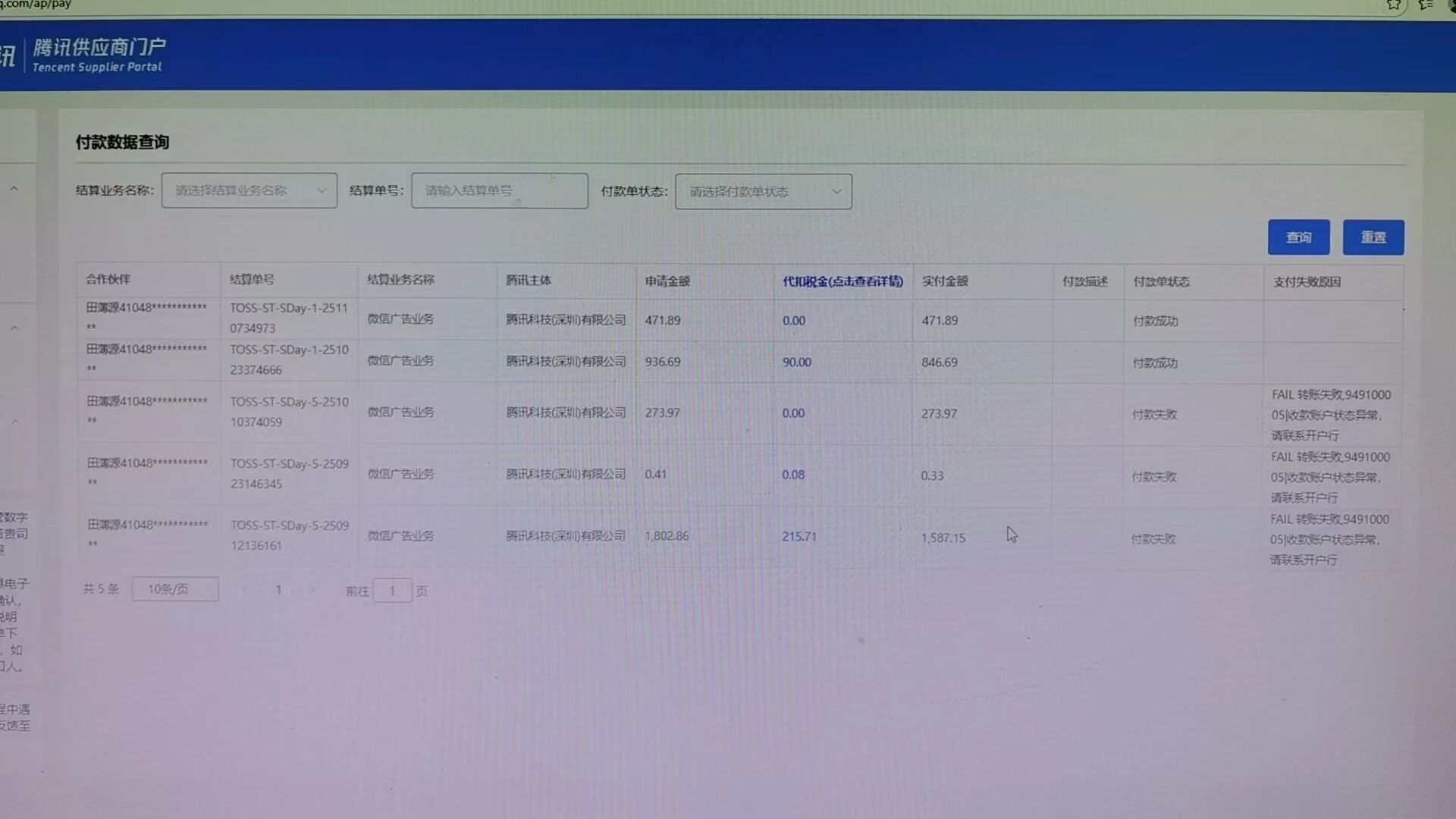
Task: Click the next page arrow in pagination
Action: [x=312, y=589]
